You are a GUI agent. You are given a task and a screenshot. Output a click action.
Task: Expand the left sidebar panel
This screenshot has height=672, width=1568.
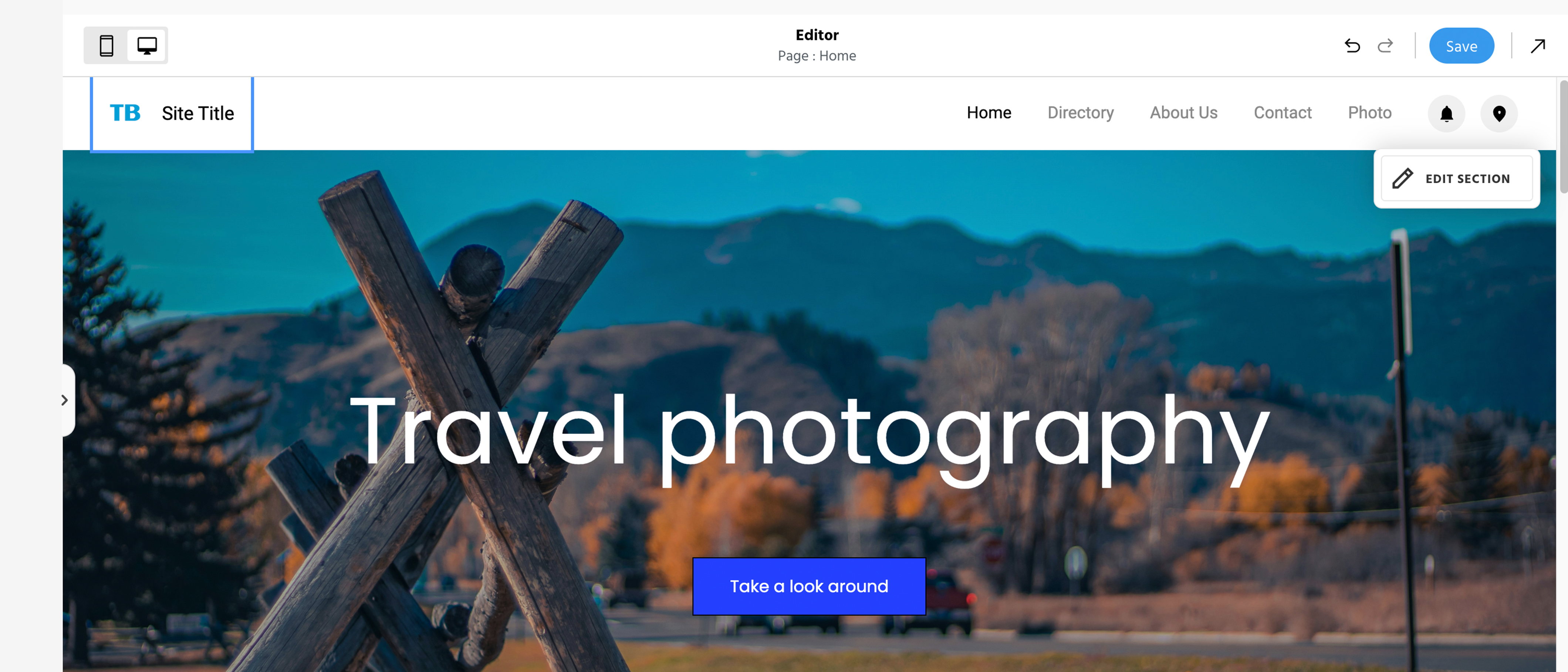(66, 400)
